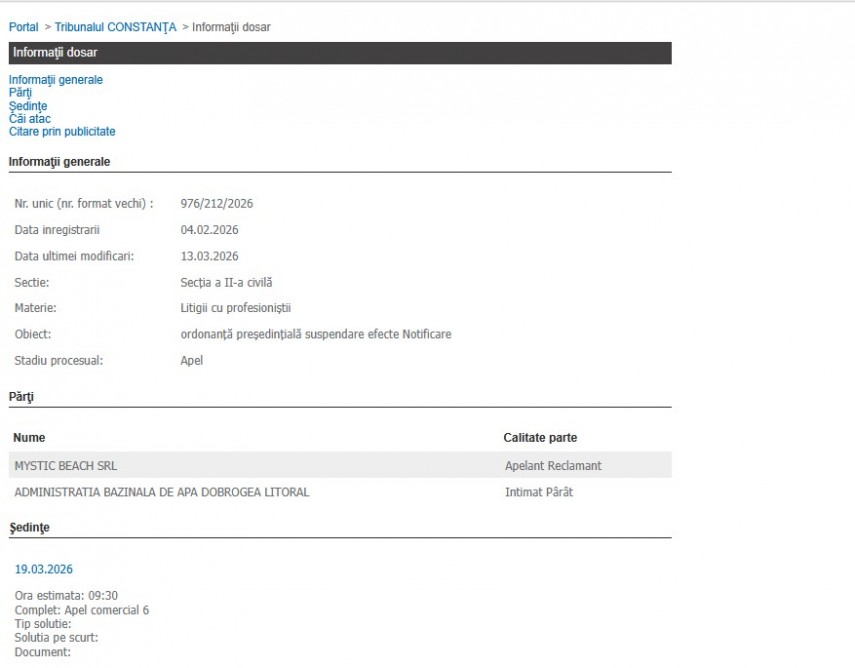Open the 19.03.2026 hearing date link
The width and height of the screenshot is (855, 668).
(44, 570)
